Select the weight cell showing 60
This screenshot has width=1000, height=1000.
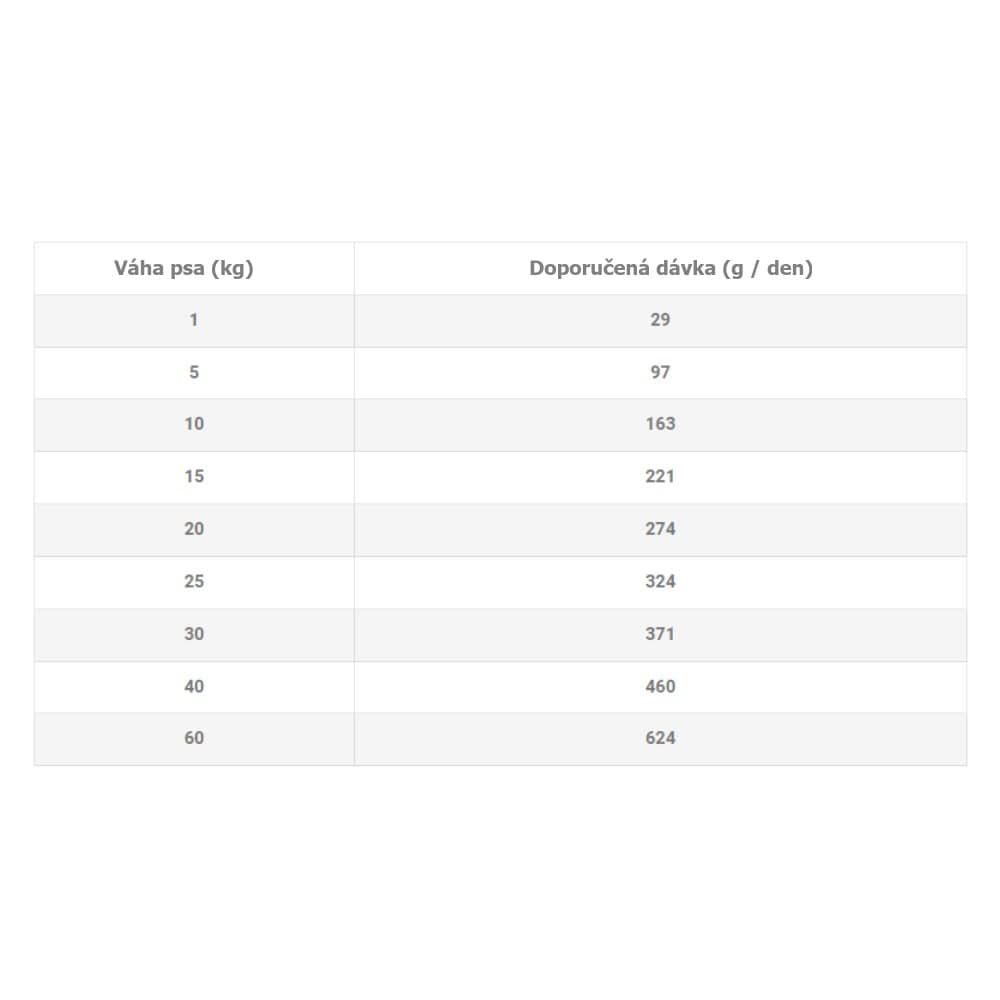[x=194, y=738]
